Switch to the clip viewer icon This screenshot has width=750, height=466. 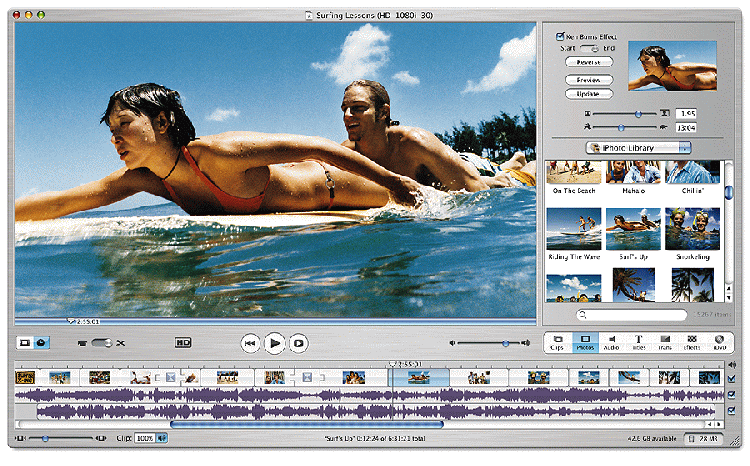click(x=24, y=343)
